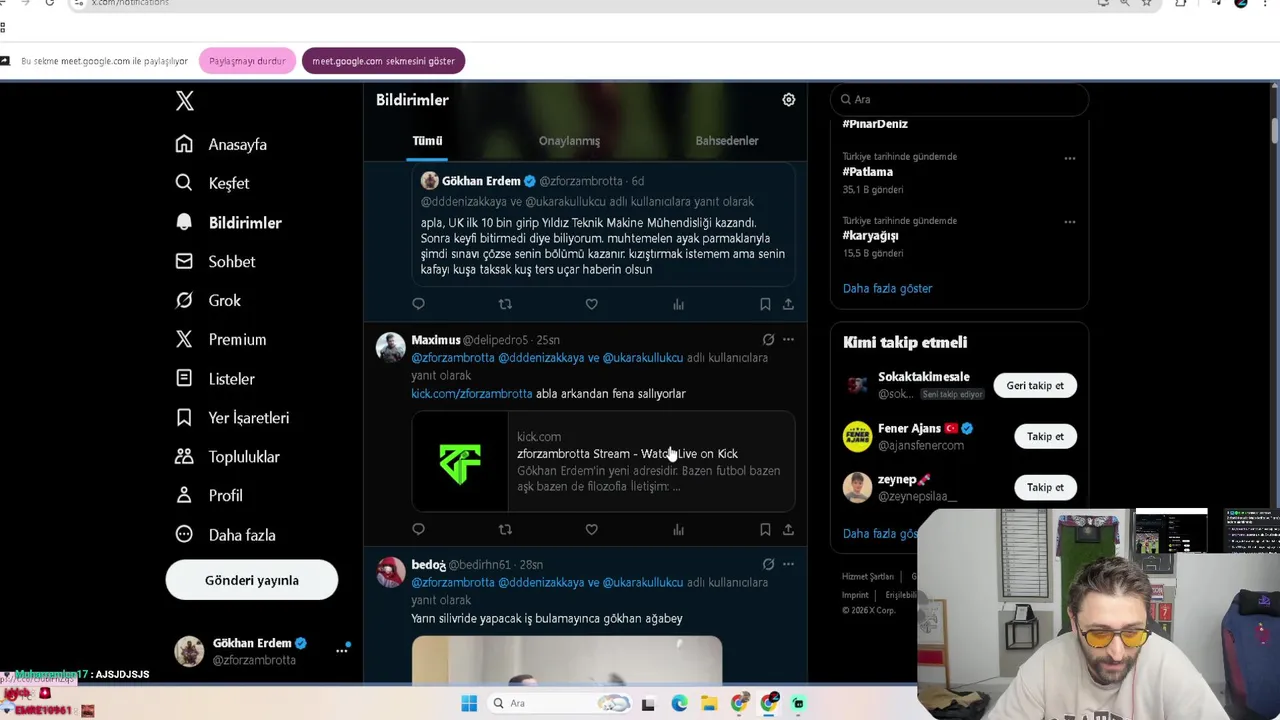Open Premium X icon in sidebar
The height and width of the screenshot is (720, 1280).
184,339
